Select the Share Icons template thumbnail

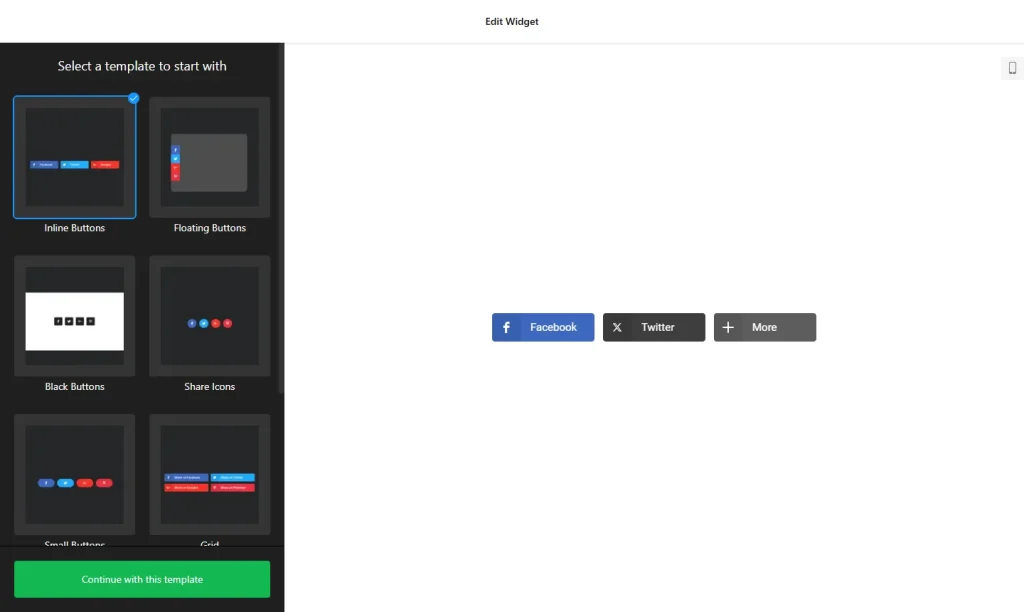point(210,316)
